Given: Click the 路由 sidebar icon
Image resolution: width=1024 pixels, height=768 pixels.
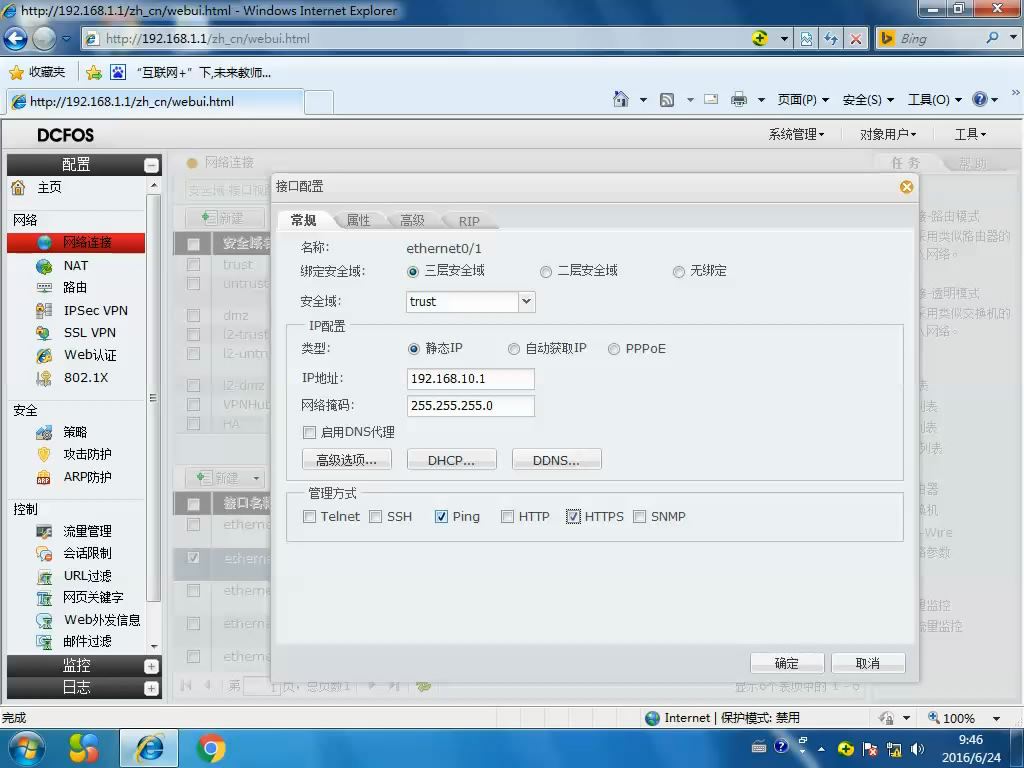Looking at the screenshot, I should 44,287.
